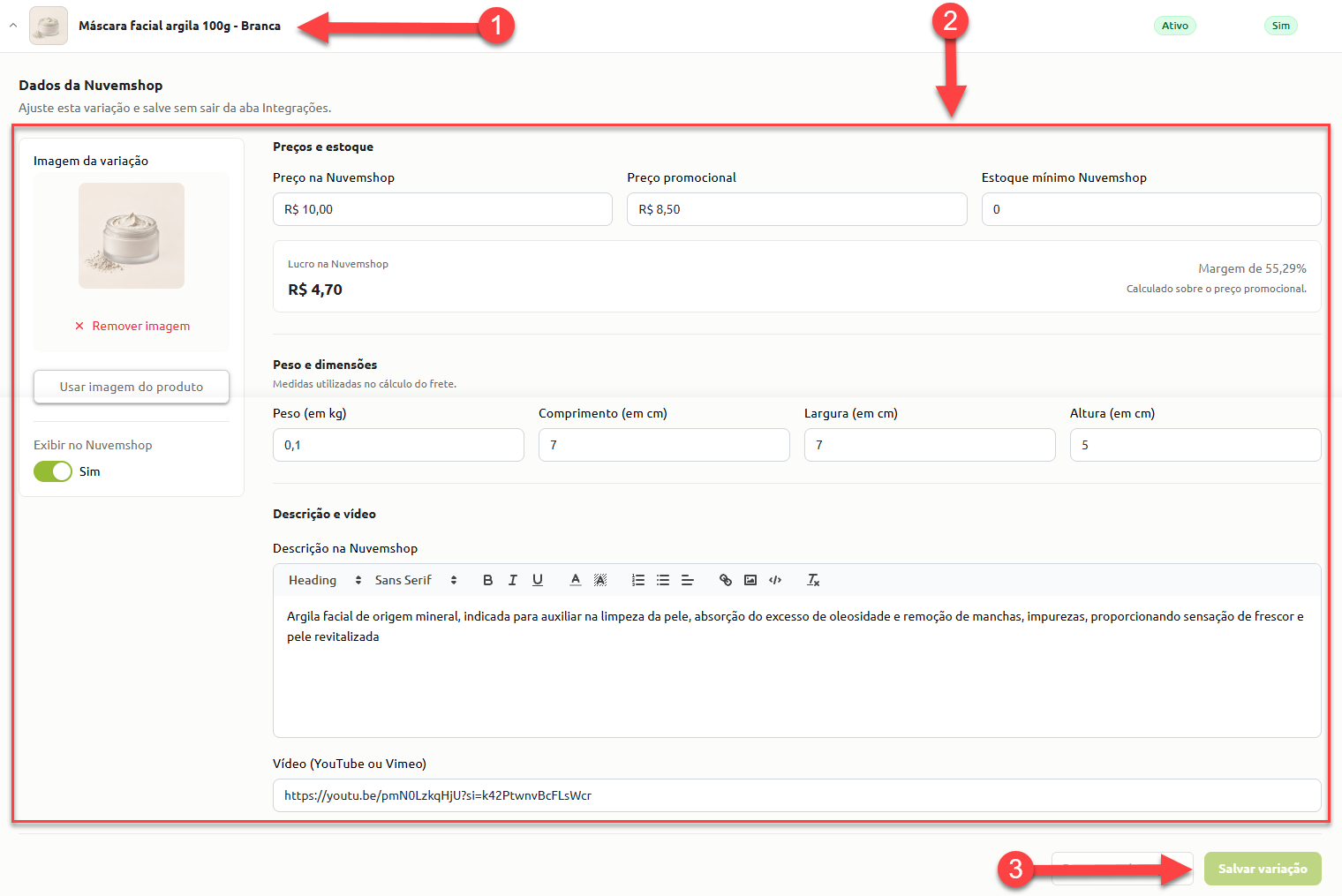
Task: Insert code block with code icon
Action: click(x=775, y=580)
